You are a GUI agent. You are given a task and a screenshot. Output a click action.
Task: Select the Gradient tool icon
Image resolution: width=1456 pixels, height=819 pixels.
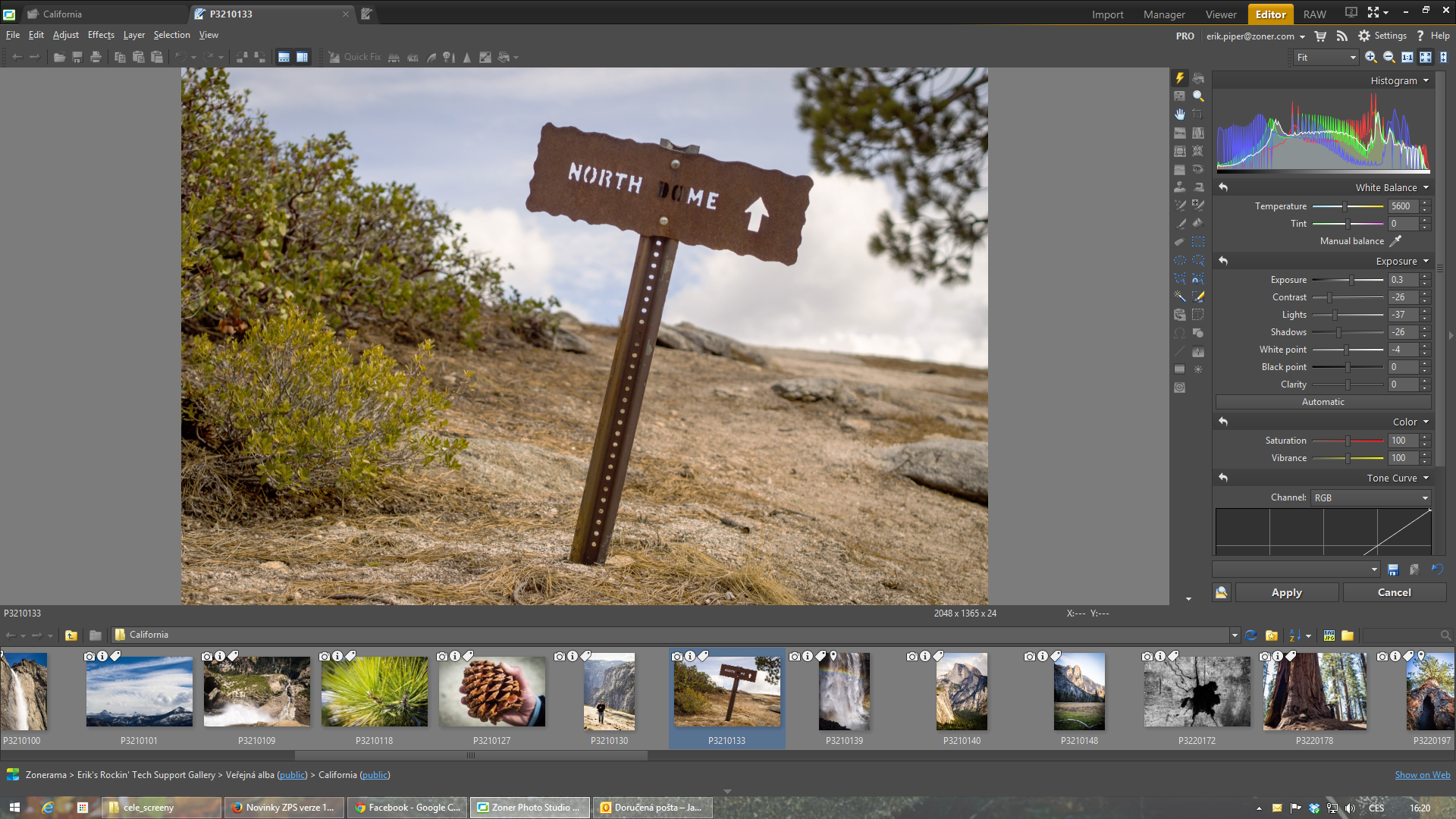pos(1180,370)
